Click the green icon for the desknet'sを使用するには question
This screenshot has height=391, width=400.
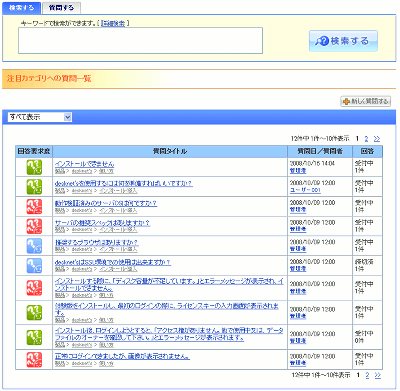click(x=34, y=187)
